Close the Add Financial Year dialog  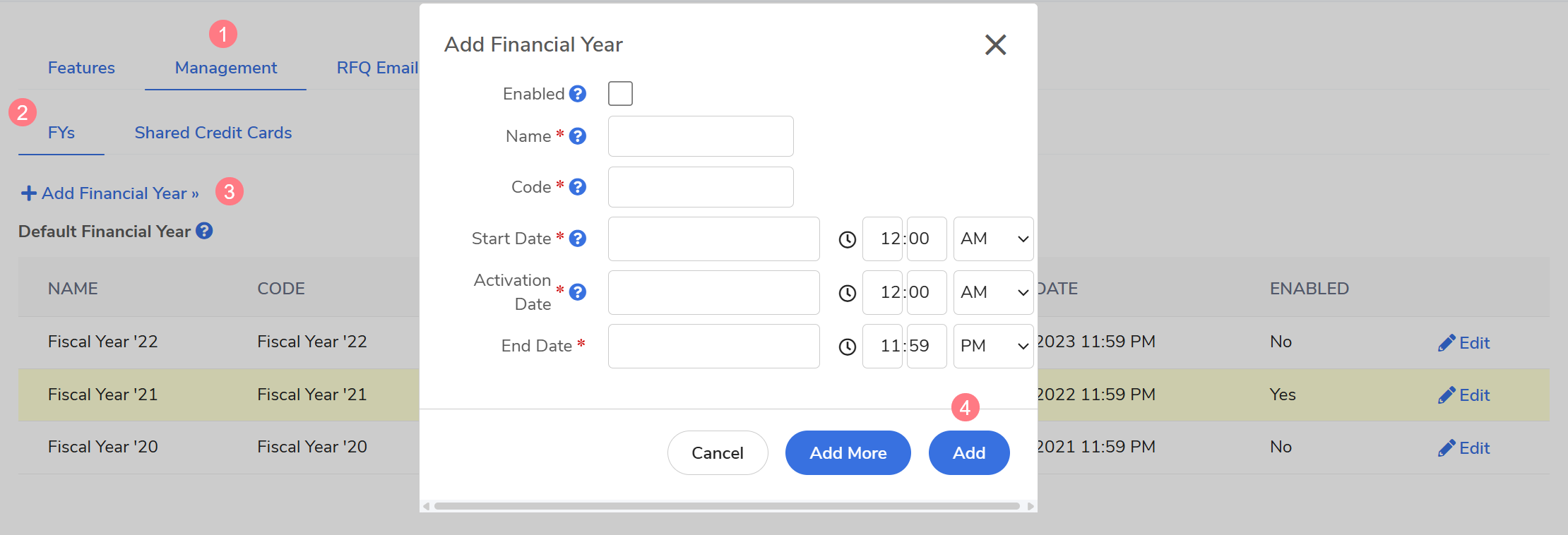point(995,44)
